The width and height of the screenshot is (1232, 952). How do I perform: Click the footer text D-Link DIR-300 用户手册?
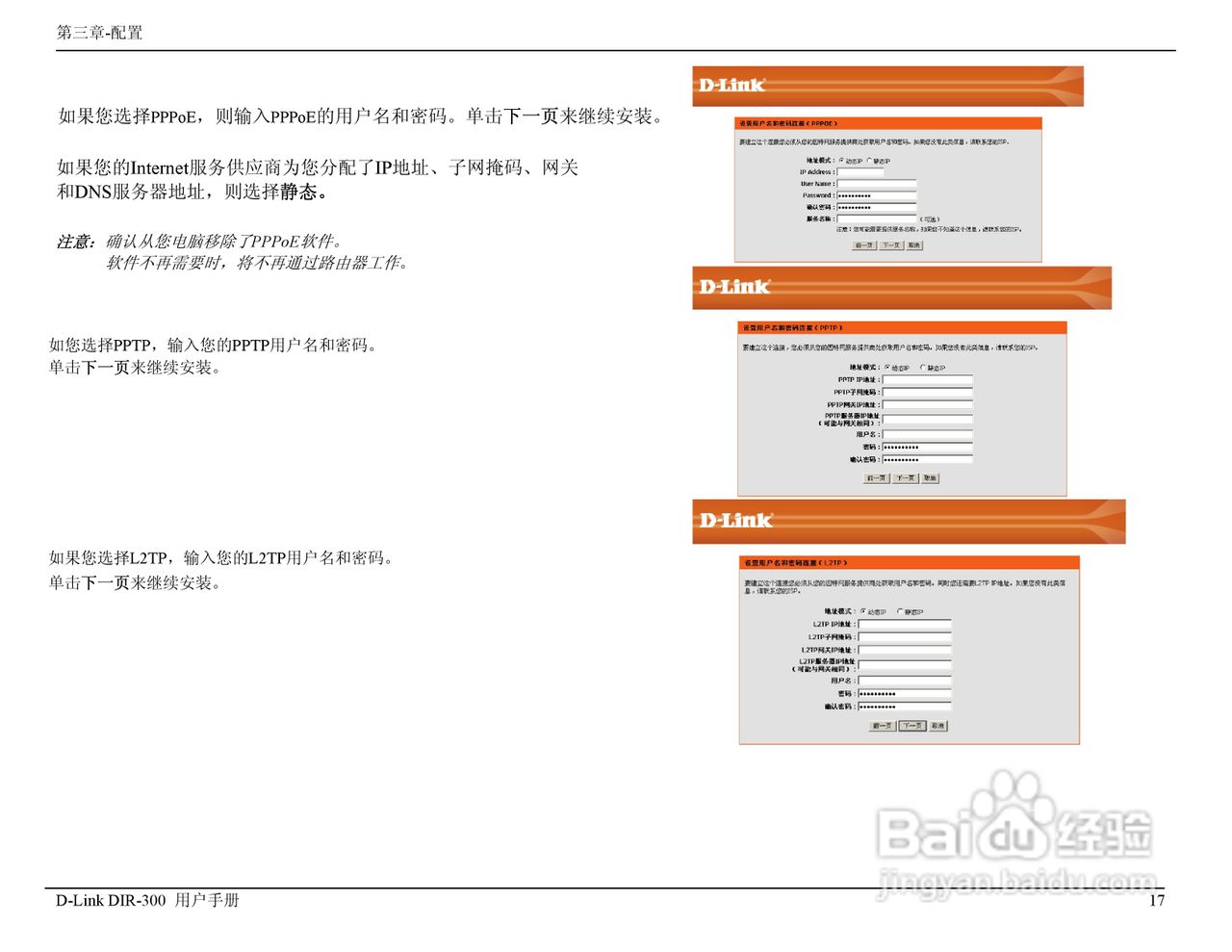pos(147,900)
